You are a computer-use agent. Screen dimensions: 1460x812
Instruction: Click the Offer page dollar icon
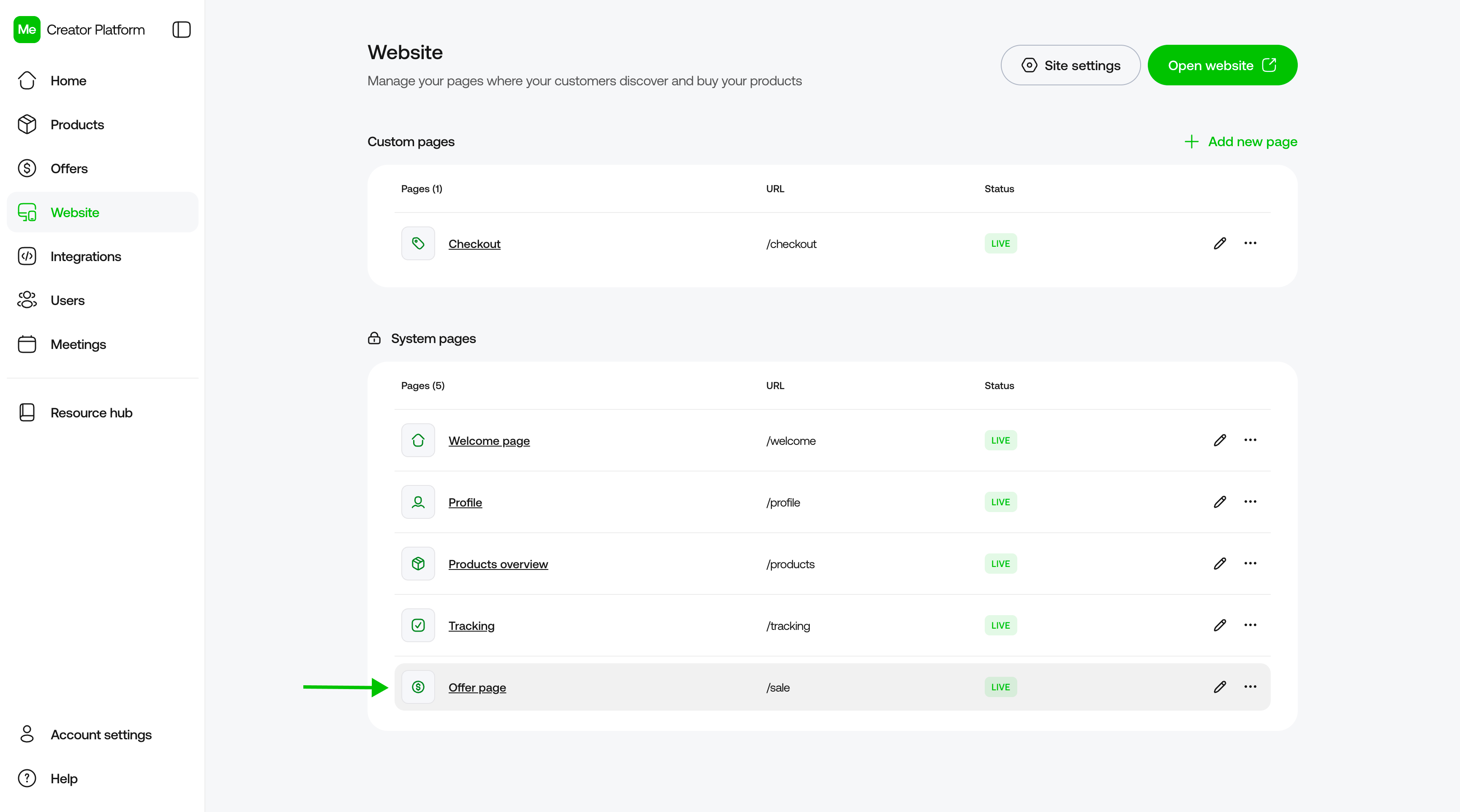point(418,687)
